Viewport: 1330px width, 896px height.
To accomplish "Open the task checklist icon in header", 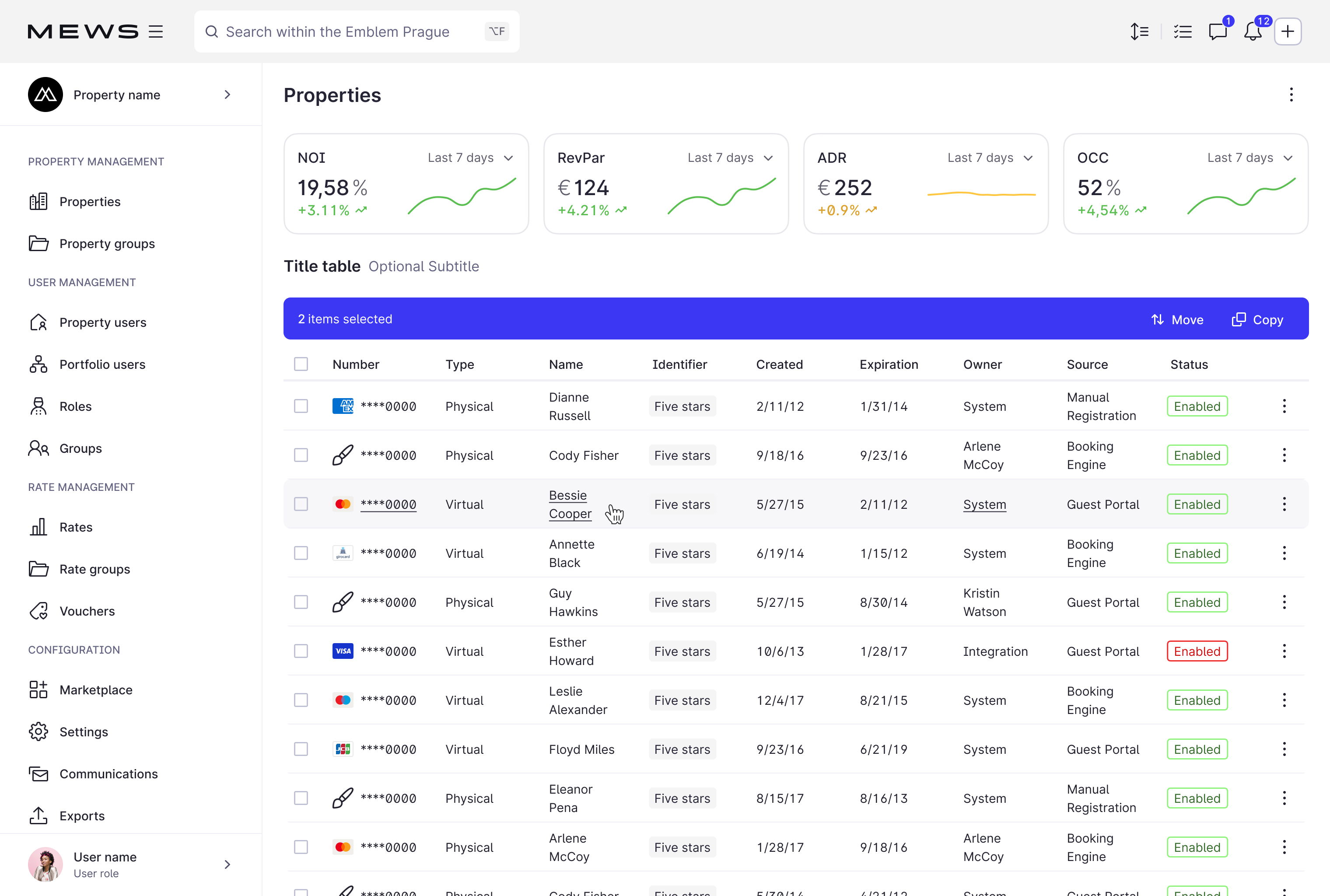I will [1183, 31].
